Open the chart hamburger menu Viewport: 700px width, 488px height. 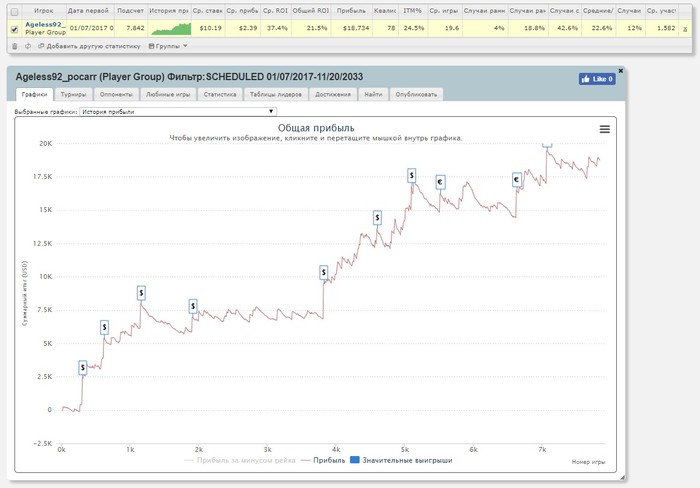click(x=604, y=129)
